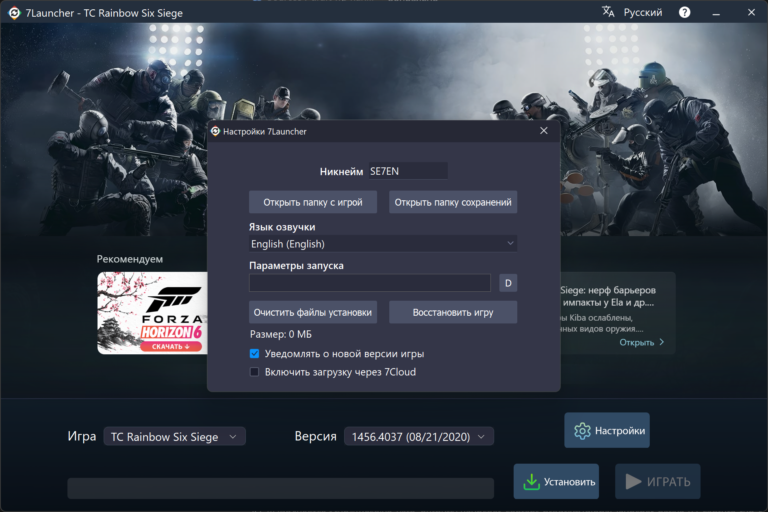
Task: Close the Настройки 7Launcher dialog
Action: pyautogui.click(x=544, y=131)
